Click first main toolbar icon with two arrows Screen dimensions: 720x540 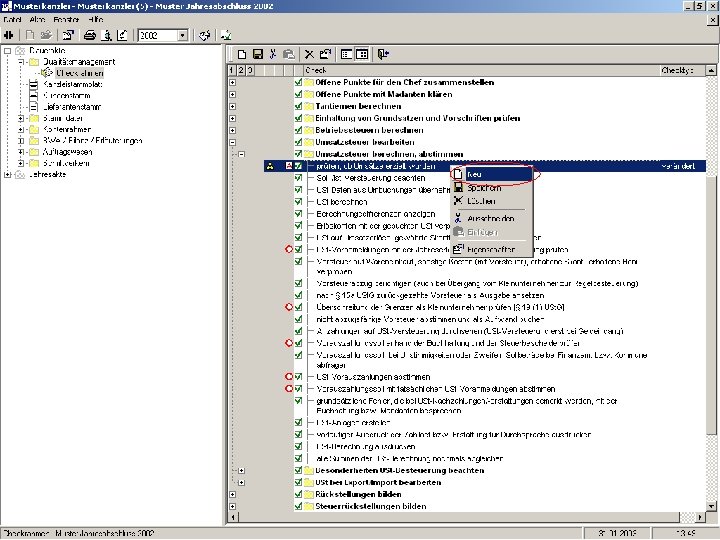(x=9, y=35)
